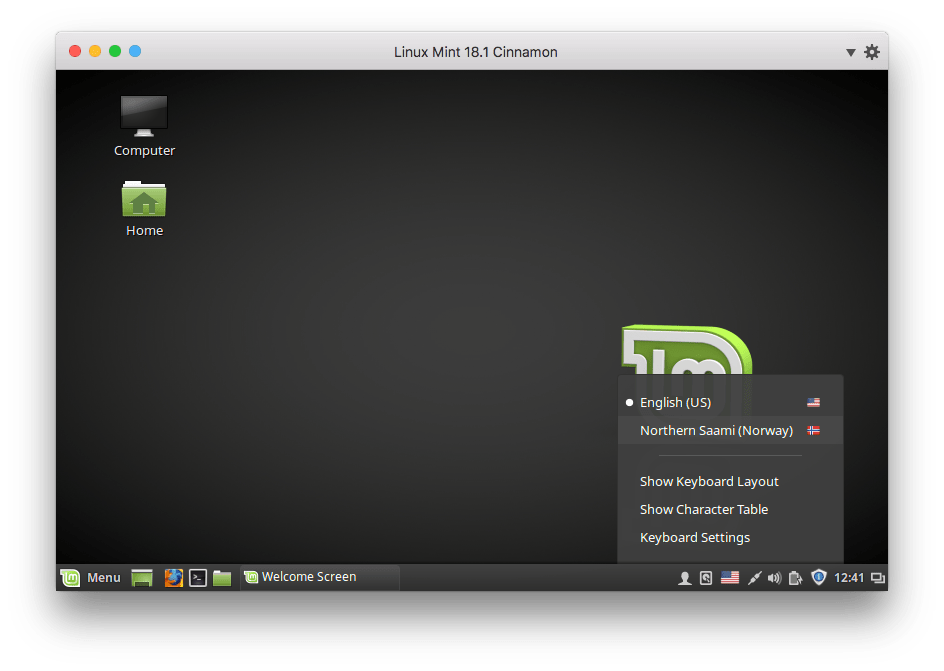Open the removable drives tray icon
Screen dimensions: 944x671
pyautogui.click(x=705, y=577)
